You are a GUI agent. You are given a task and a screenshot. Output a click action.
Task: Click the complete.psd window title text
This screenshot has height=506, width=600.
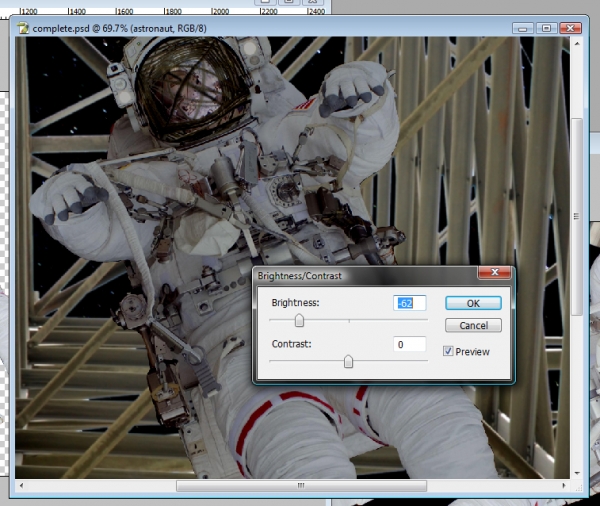[119, 28]
